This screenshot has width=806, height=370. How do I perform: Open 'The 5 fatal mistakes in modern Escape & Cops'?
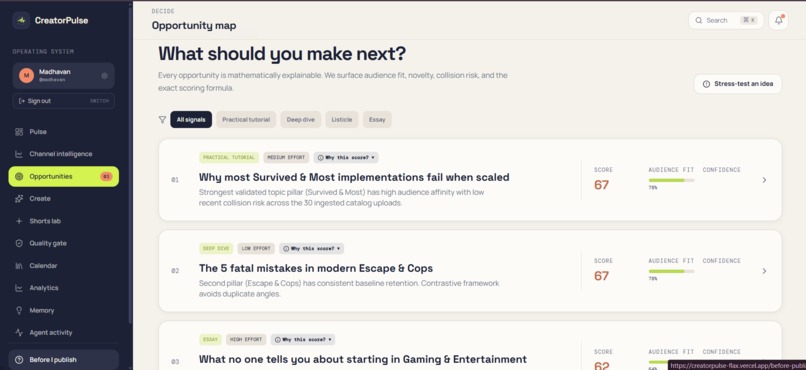click(316, 268)
